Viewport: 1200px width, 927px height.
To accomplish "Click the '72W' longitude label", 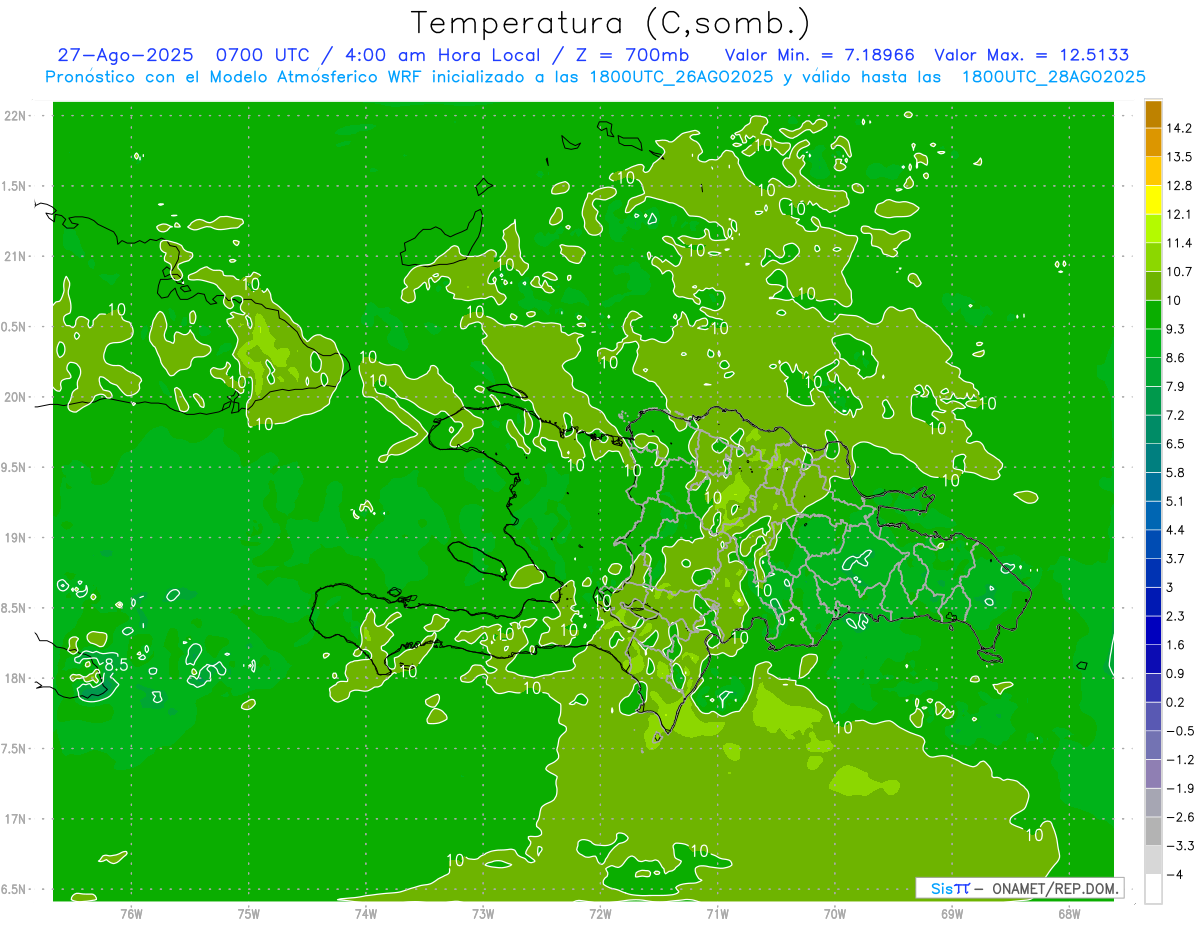I will (600, 914).
